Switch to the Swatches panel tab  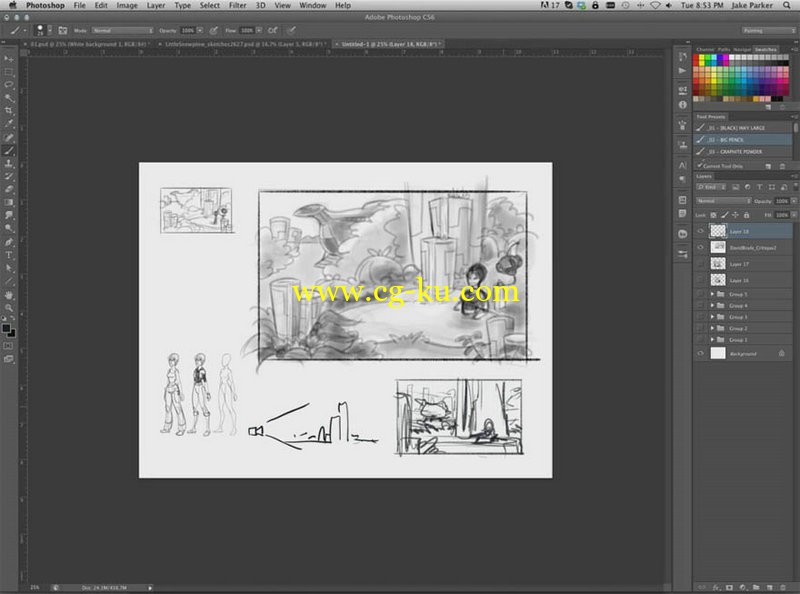[x=765, y=50]
